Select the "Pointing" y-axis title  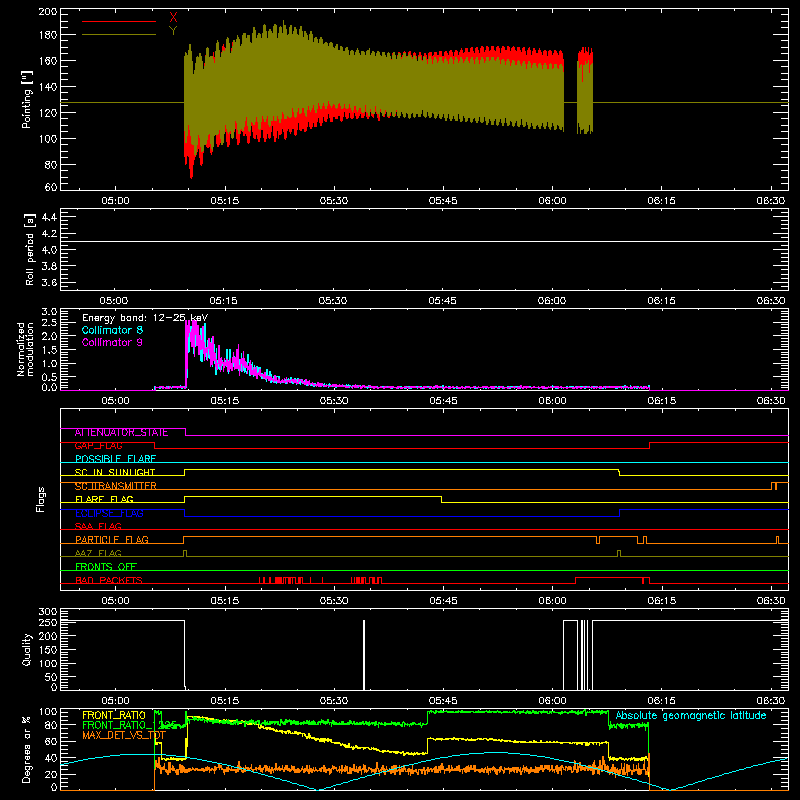(x=27, y=100)
